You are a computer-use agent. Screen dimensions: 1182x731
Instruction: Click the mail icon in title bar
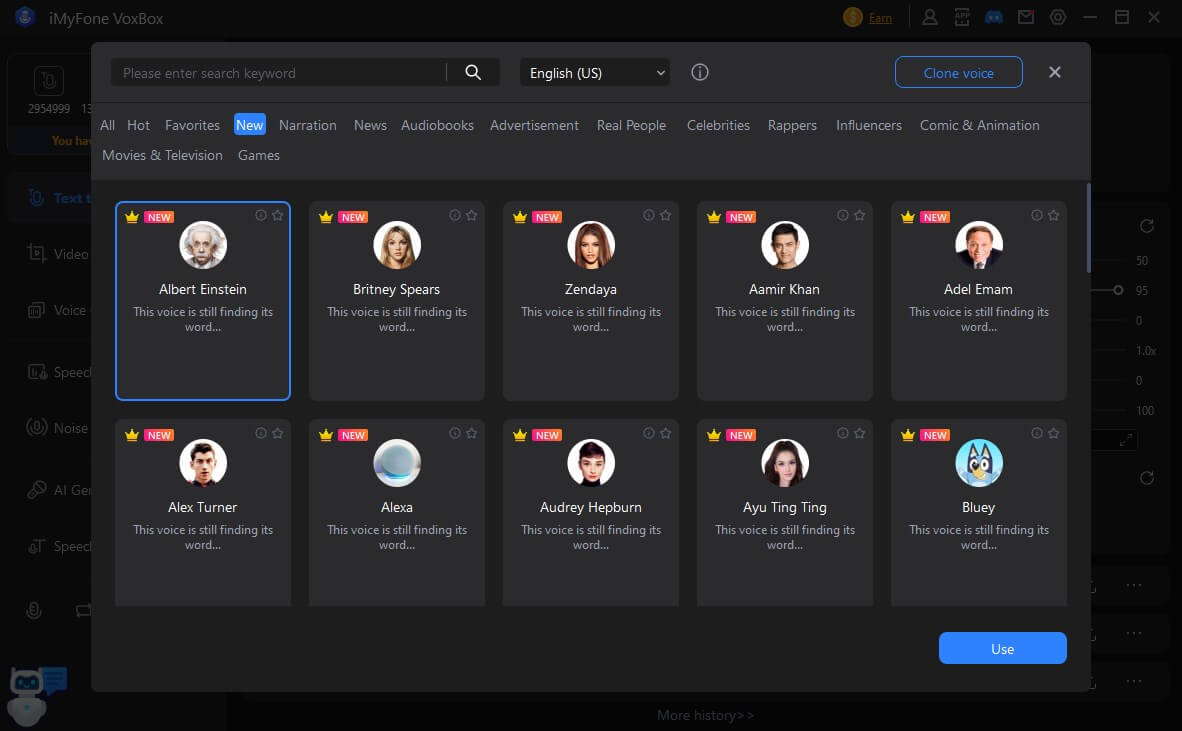[x=1025, y=17]
